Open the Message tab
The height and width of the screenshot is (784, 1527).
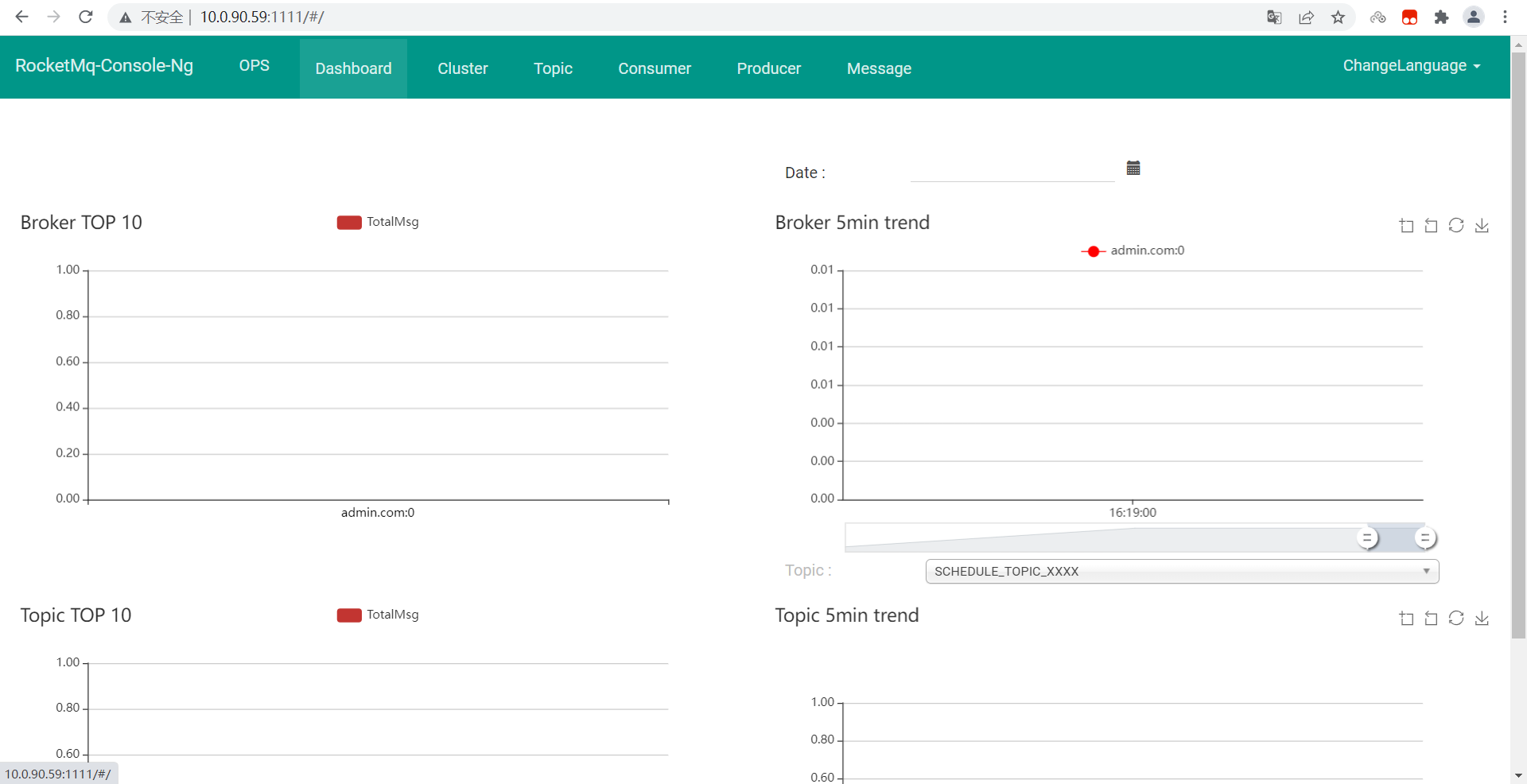[879, 68]
